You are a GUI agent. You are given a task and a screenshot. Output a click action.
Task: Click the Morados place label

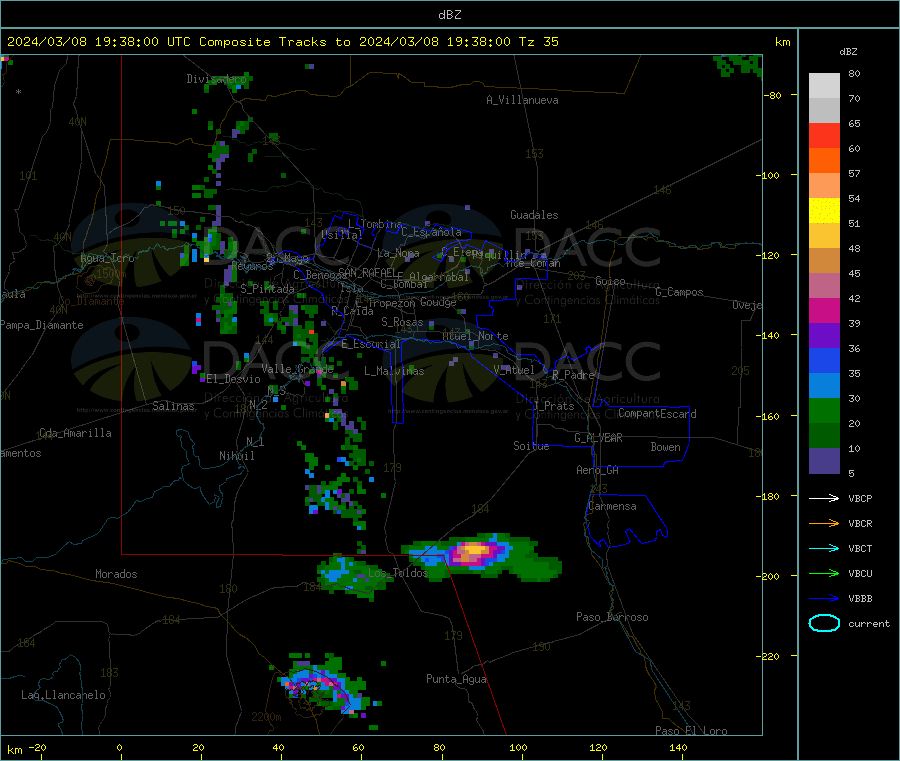pyautogui.click(x=116, y=574)
